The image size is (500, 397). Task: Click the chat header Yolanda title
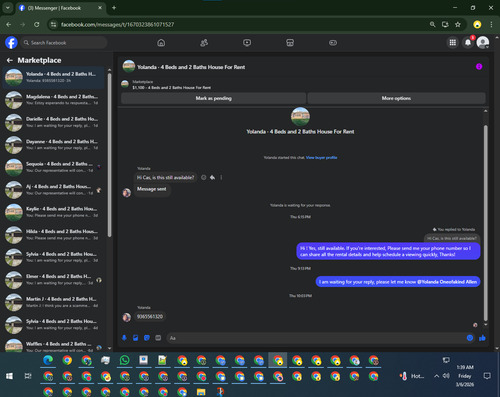(x=191, y=67)
